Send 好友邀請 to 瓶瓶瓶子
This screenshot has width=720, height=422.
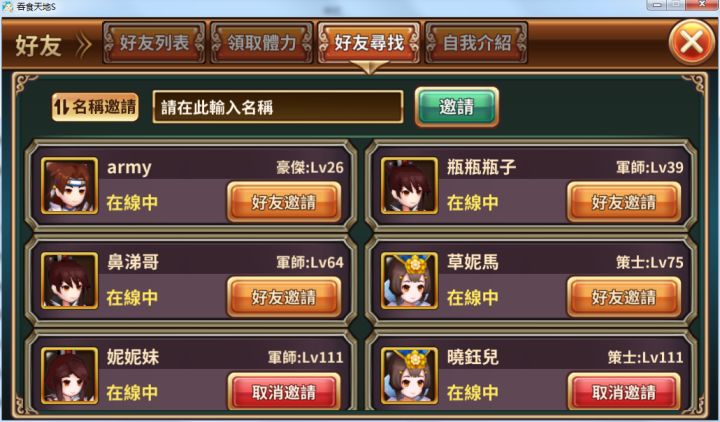[624, 202]
